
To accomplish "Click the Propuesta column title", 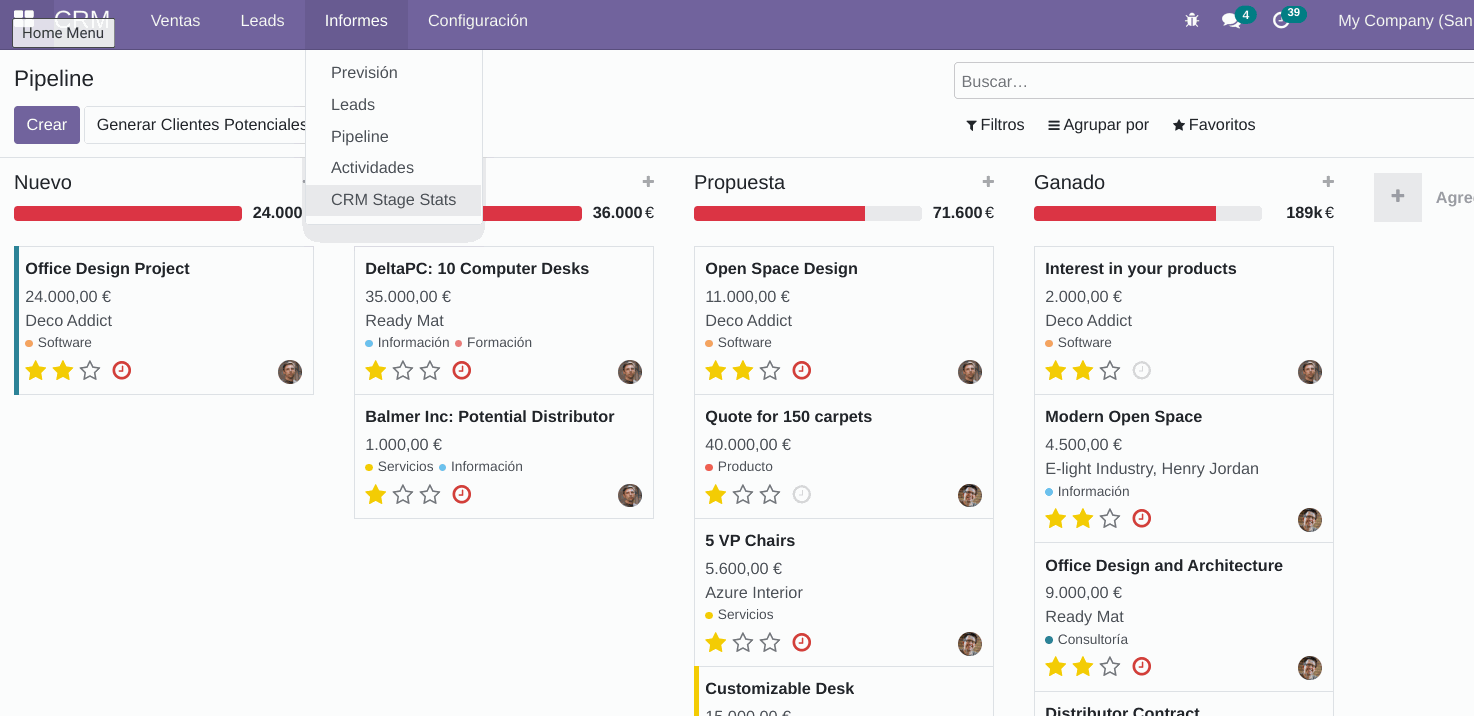I will (739, 183).
